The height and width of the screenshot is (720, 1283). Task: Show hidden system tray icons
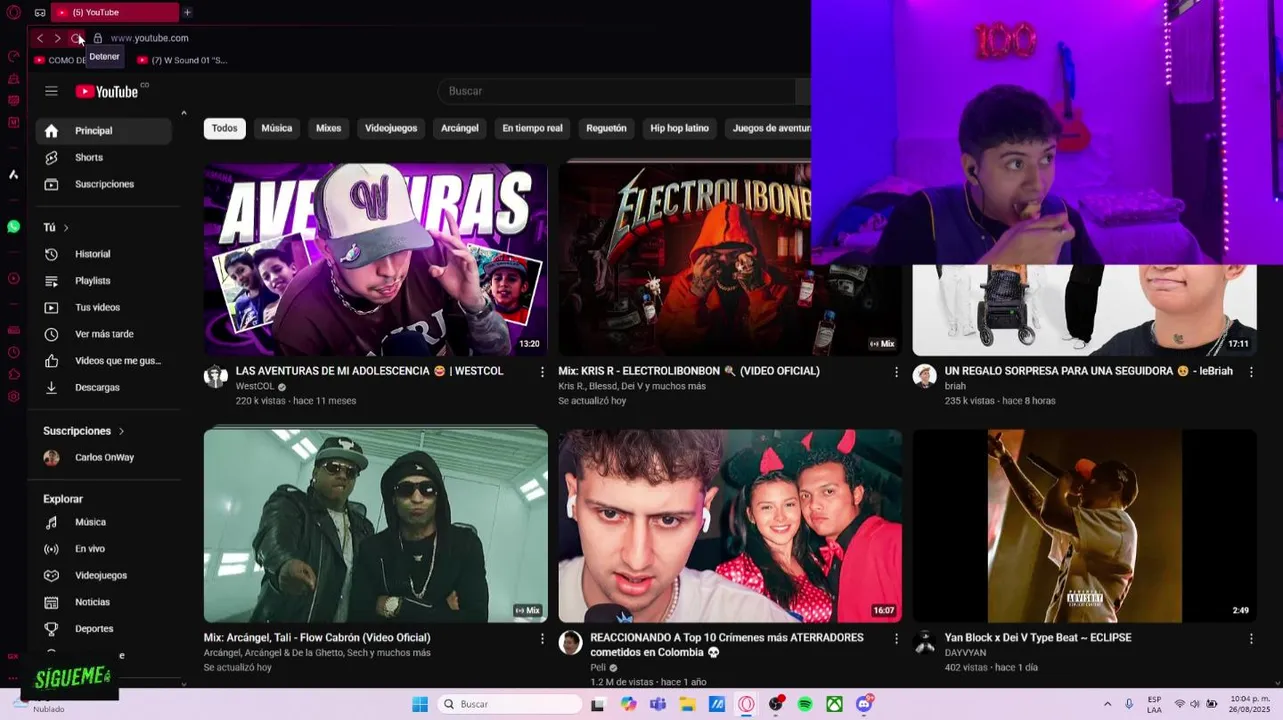point(1107,704)
